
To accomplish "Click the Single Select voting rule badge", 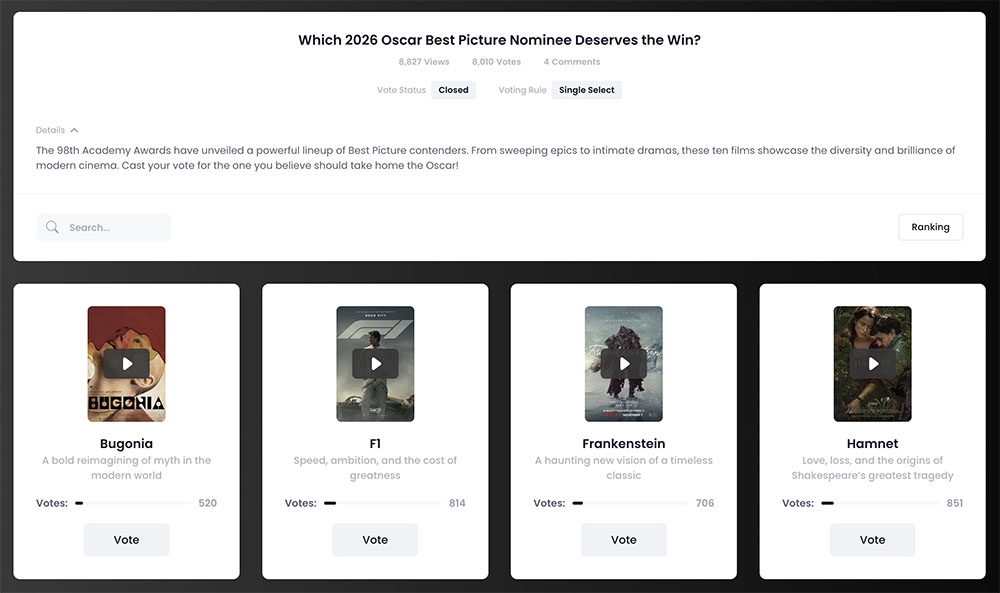I will (x=587, y=90).
